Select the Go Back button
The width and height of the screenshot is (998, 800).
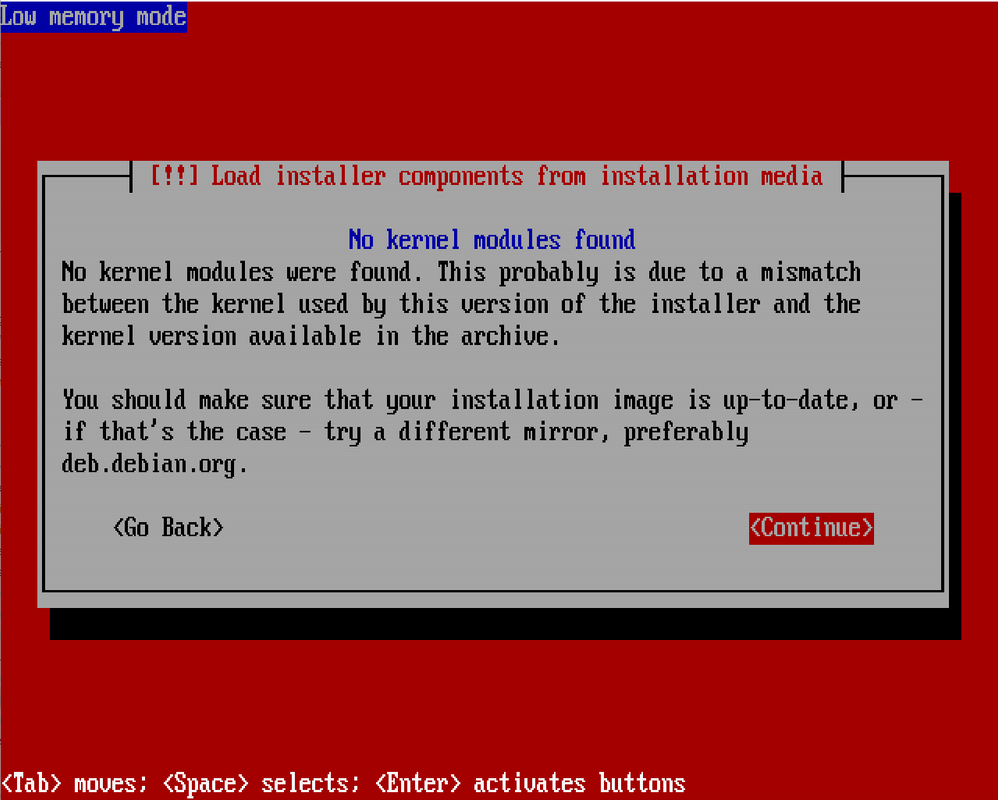169,528
